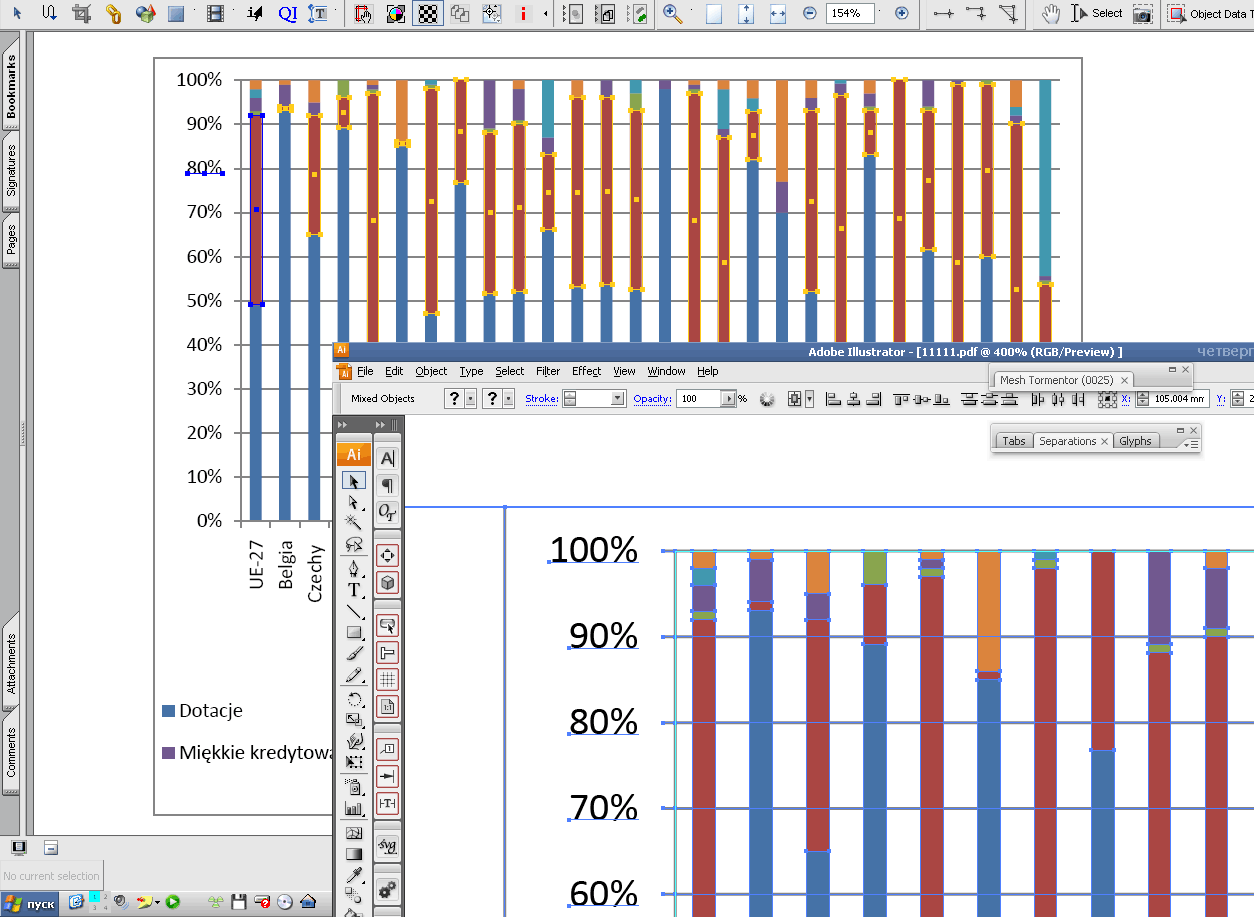Screen dimensions: 1254x917
Task: Open the Bookmarks side tab in PDF viewer
Action: (x=11, y=87)
